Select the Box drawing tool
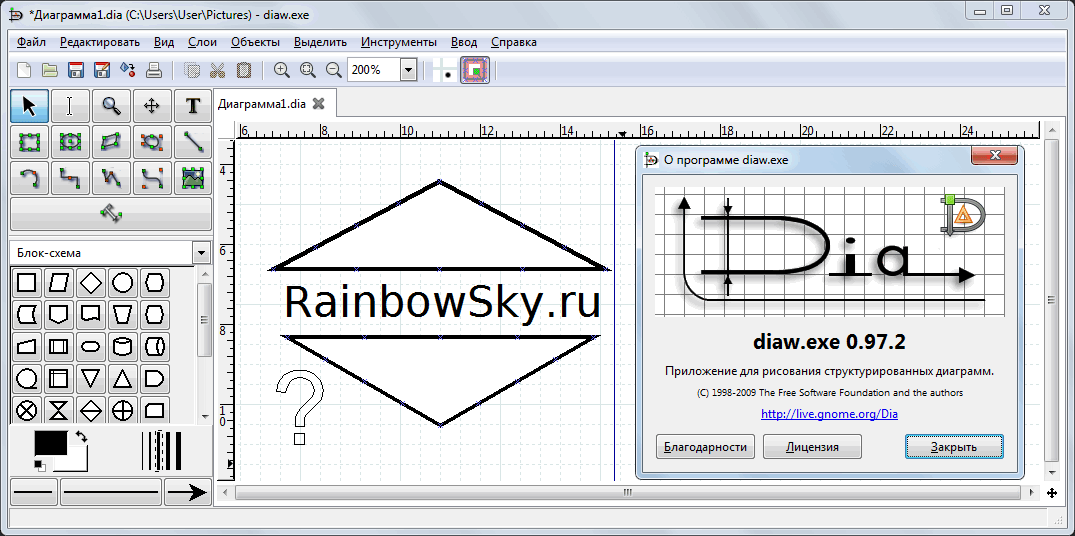The height and width of the screenshot is (536, 1075). [x=29, y=142]
